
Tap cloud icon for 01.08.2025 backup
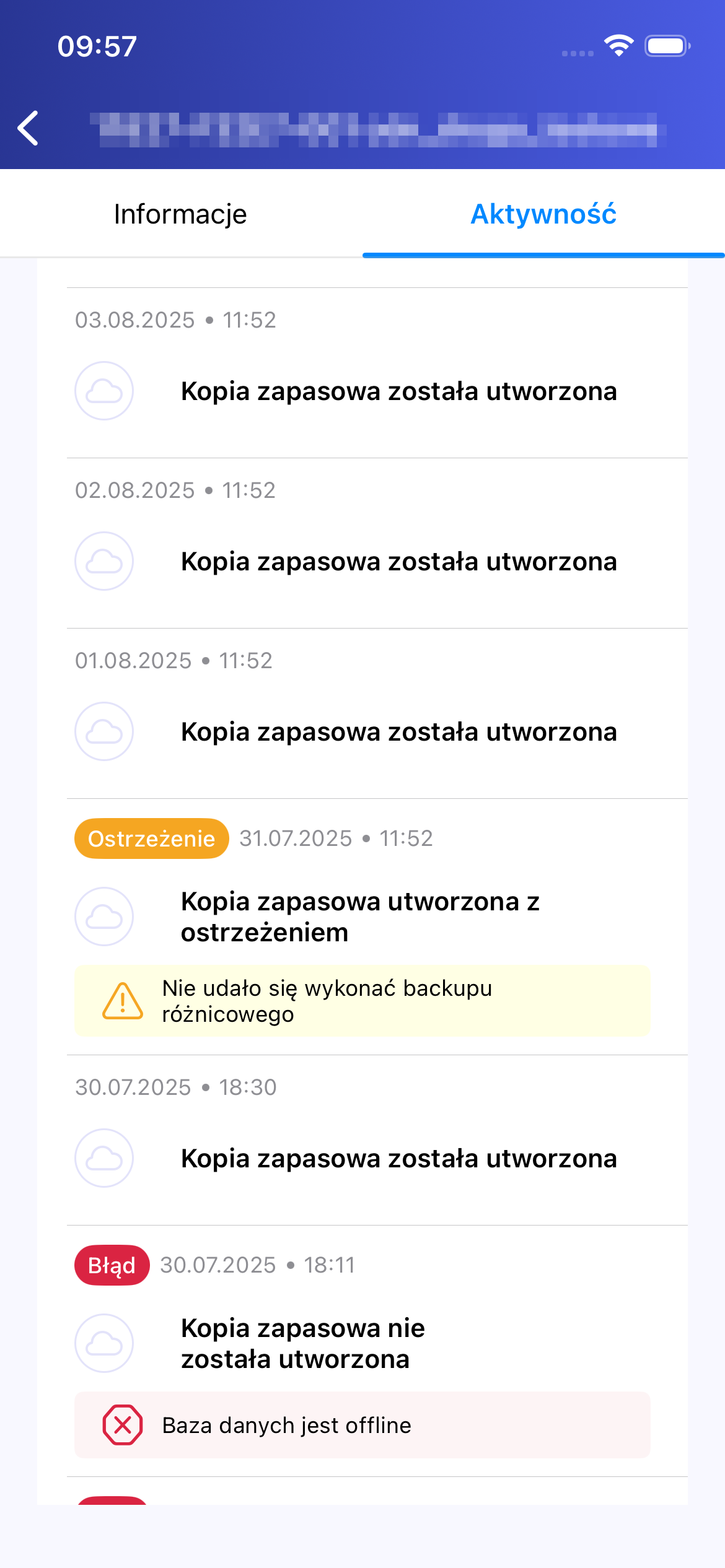click(104, 731)
